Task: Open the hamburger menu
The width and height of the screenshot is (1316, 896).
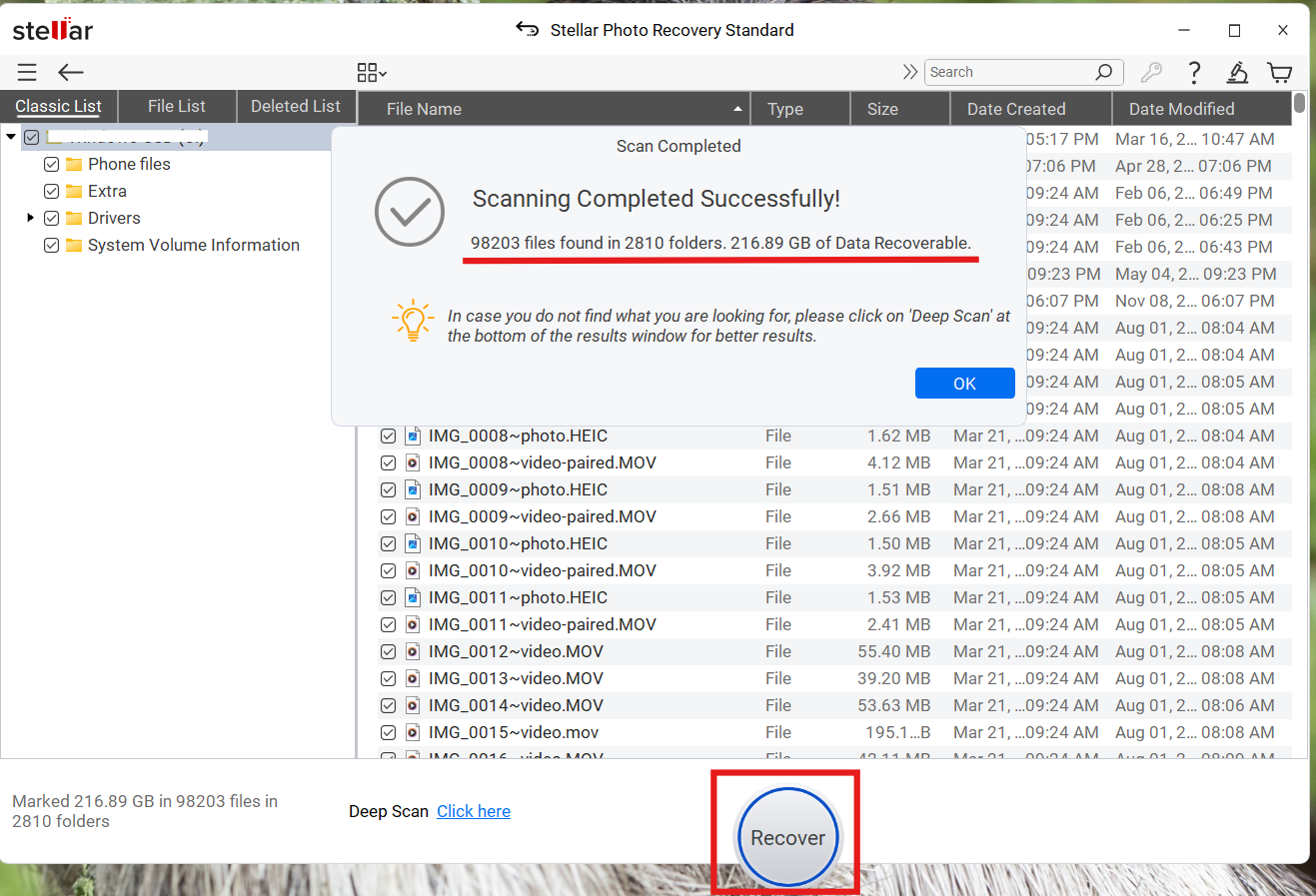Action: coord(27,72)
